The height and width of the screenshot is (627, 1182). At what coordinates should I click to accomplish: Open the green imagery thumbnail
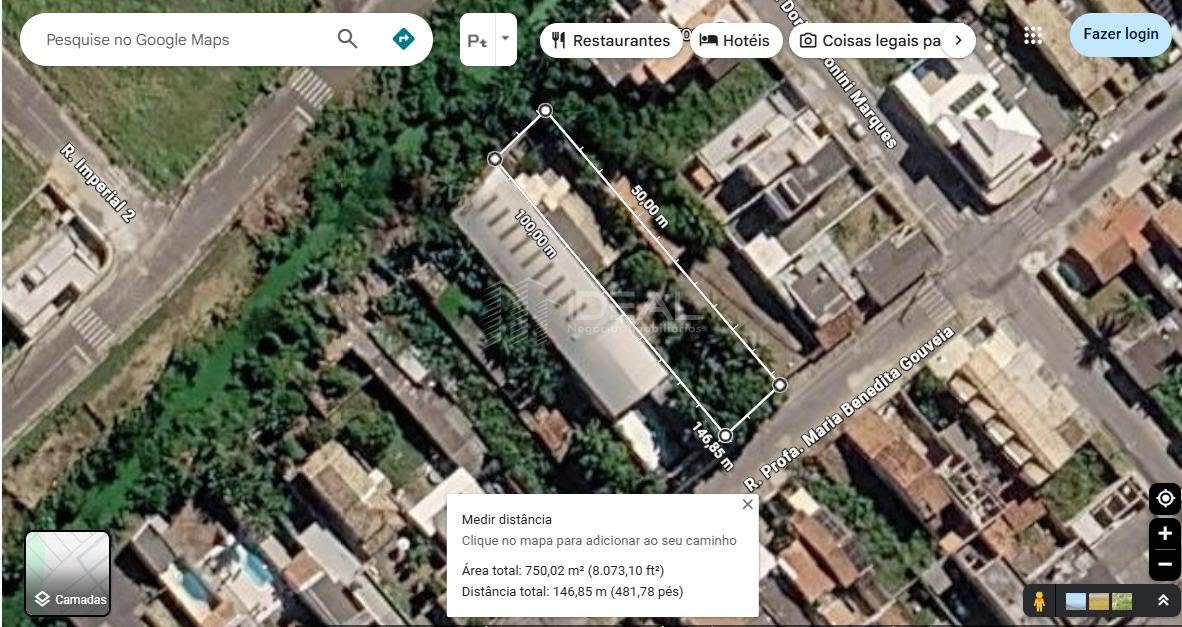point(1122,601)
